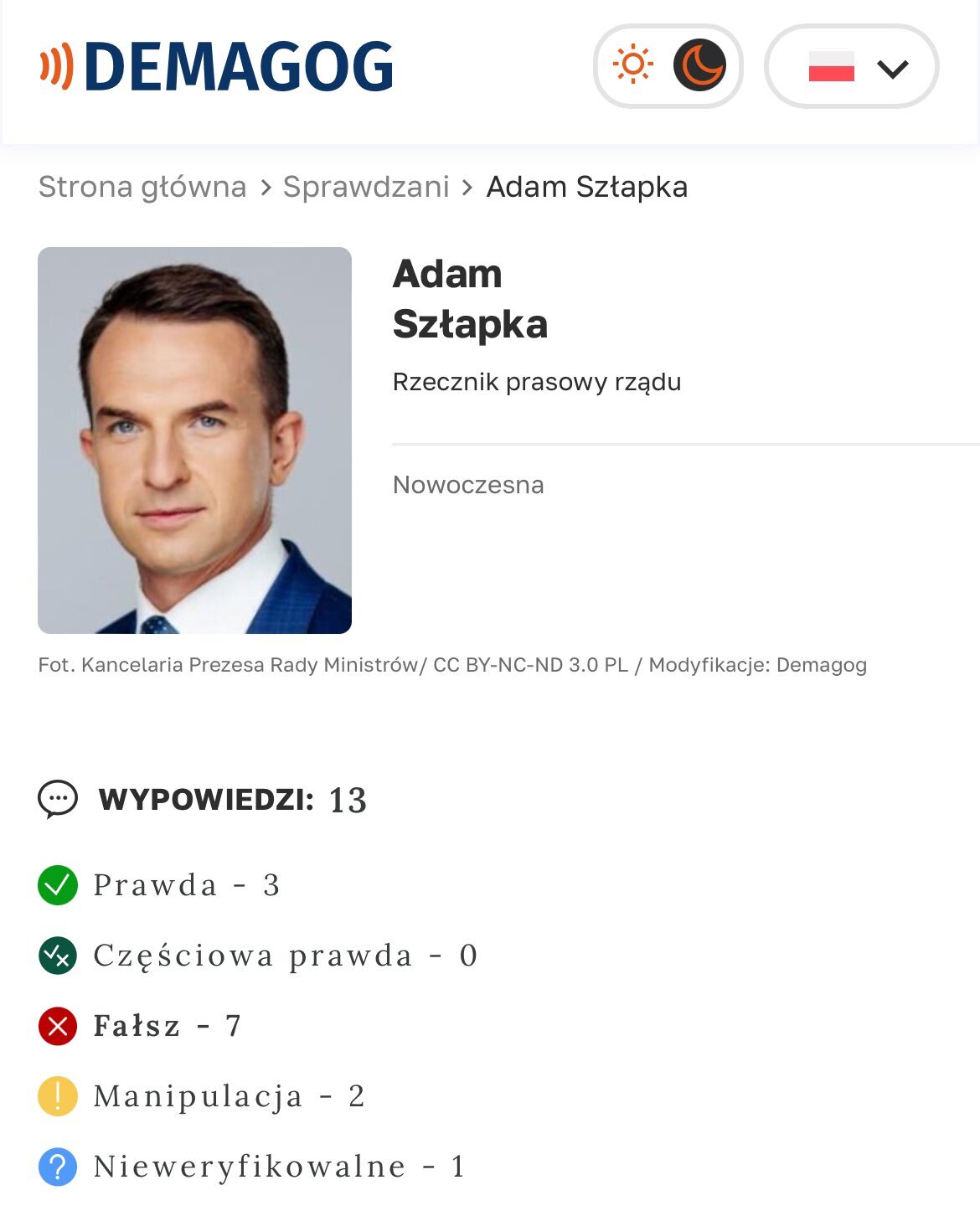
Task: Select Manipulacja statements label
Action: pos(229,1096)
